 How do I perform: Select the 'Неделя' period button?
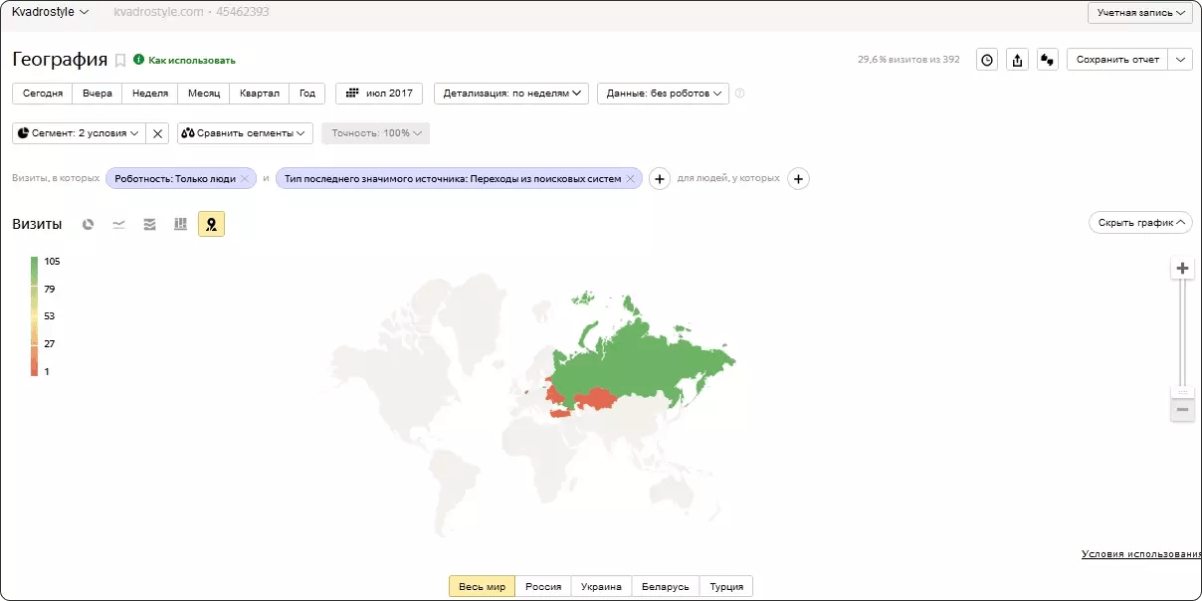tap(150, 93)
